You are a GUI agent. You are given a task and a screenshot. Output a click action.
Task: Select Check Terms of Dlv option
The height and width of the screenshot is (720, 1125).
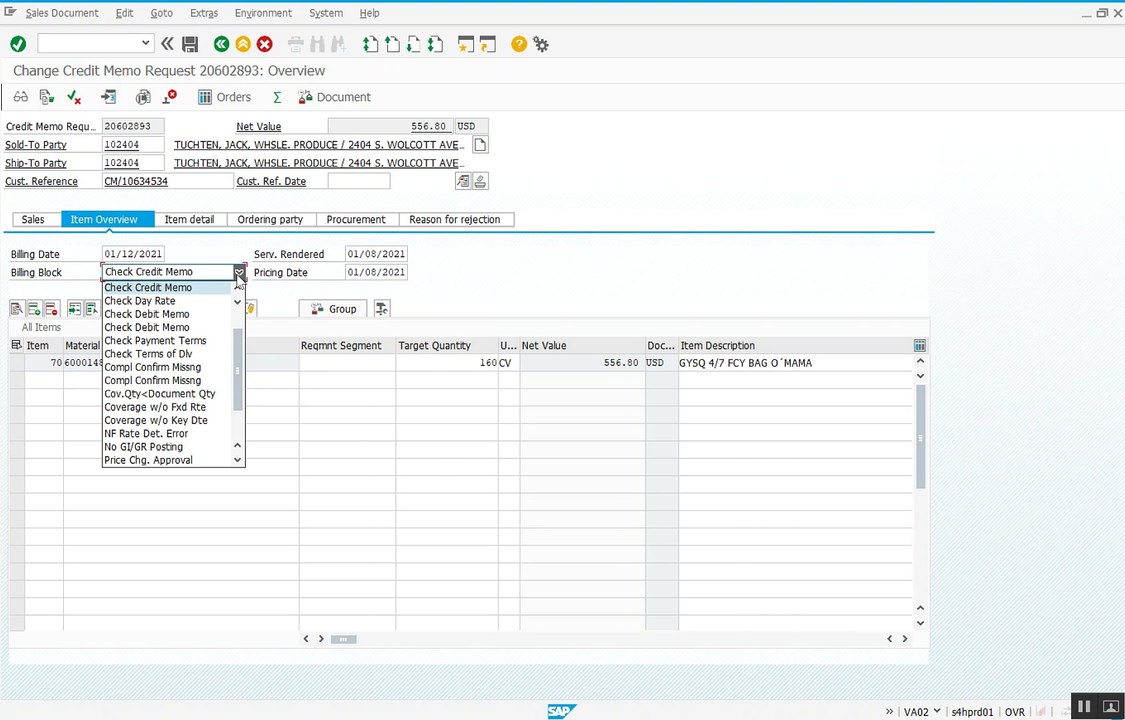coord(149,354)
